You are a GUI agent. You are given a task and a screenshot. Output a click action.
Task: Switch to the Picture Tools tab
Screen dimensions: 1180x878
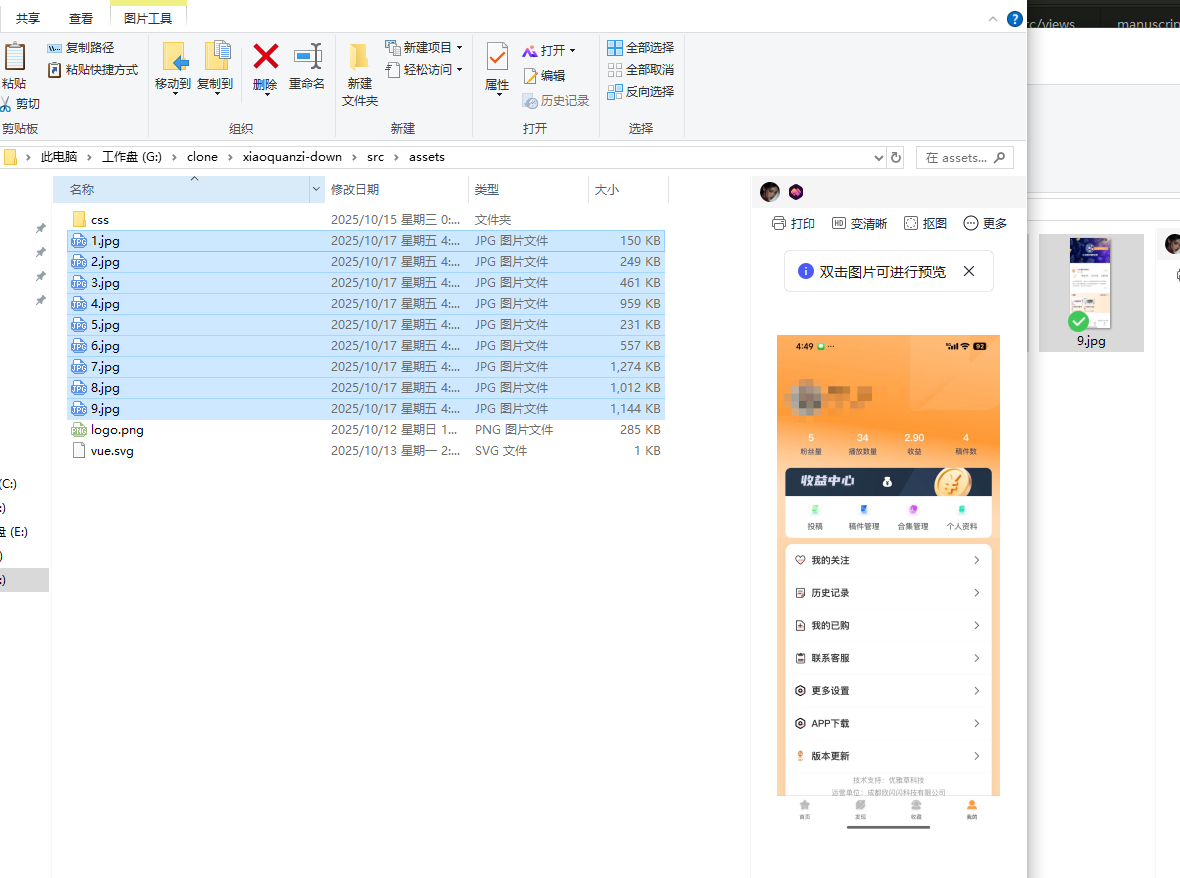(148, 18)
